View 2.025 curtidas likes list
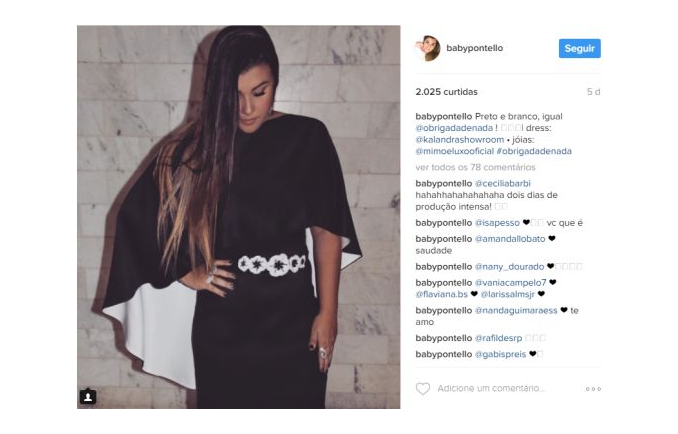Image resolution: width=678 pixels, height=434 pixels. (x=446, y=92)
